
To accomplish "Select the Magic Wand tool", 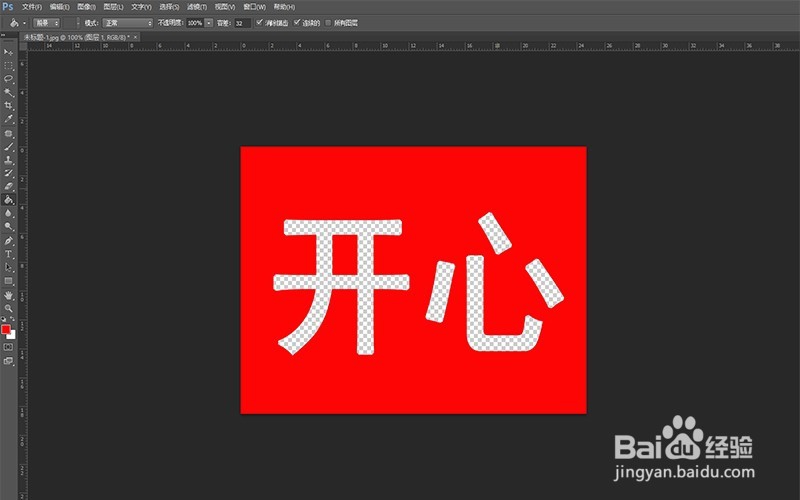I will [8, 92].
